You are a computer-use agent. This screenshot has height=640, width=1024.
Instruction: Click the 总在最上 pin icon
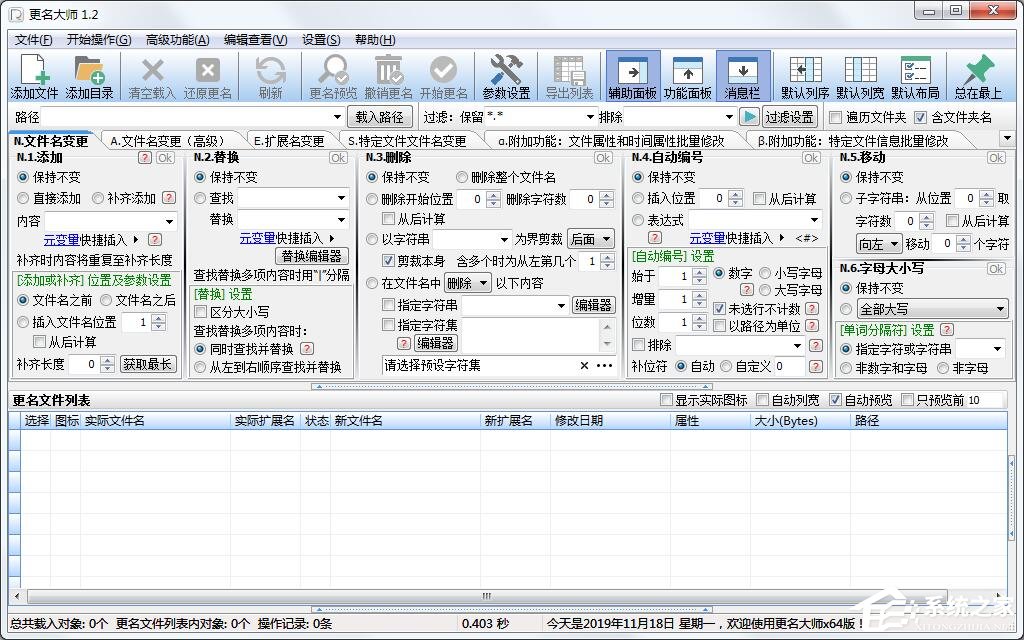coord(977,70)
